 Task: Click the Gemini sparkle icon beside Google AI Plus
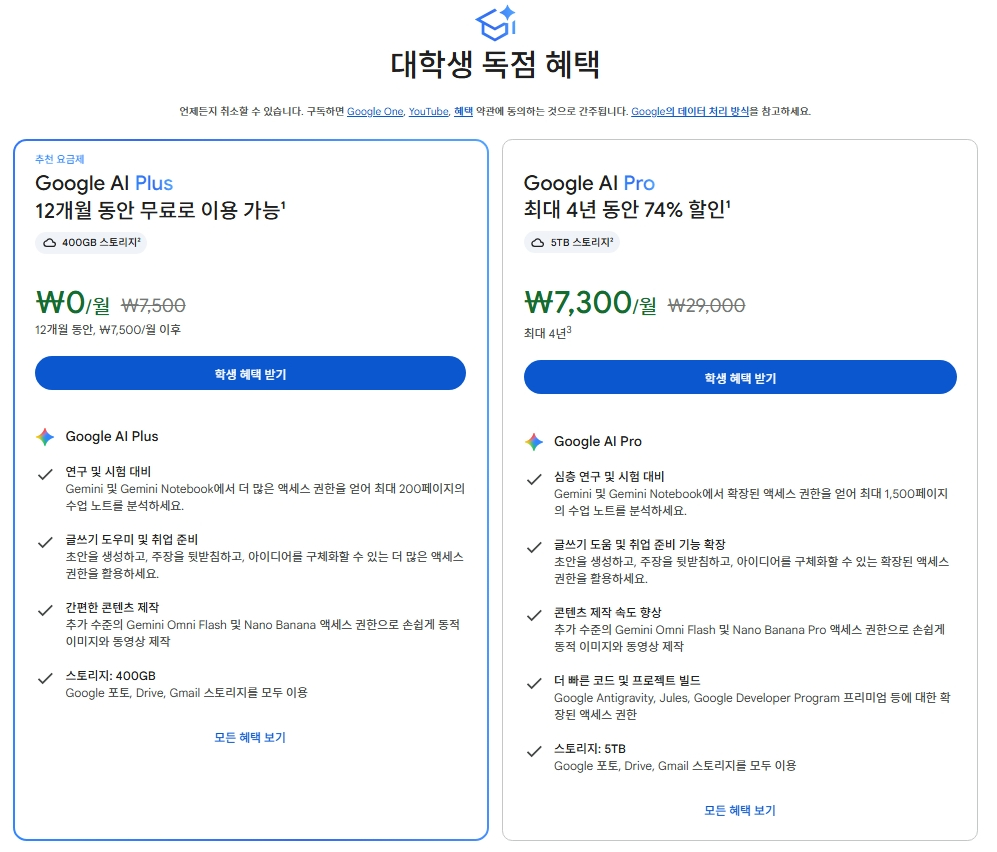coord(45,437)
